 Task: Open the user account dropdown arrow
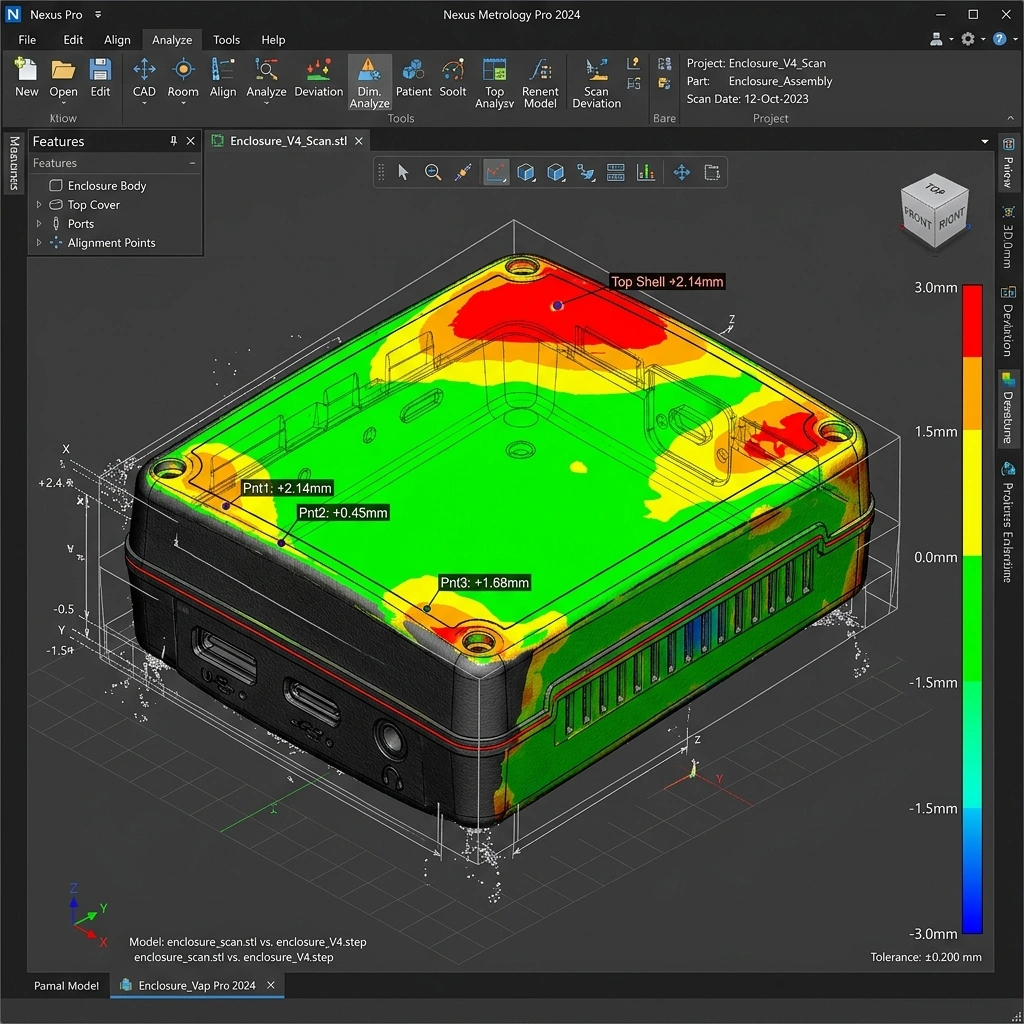click(951, 40)
